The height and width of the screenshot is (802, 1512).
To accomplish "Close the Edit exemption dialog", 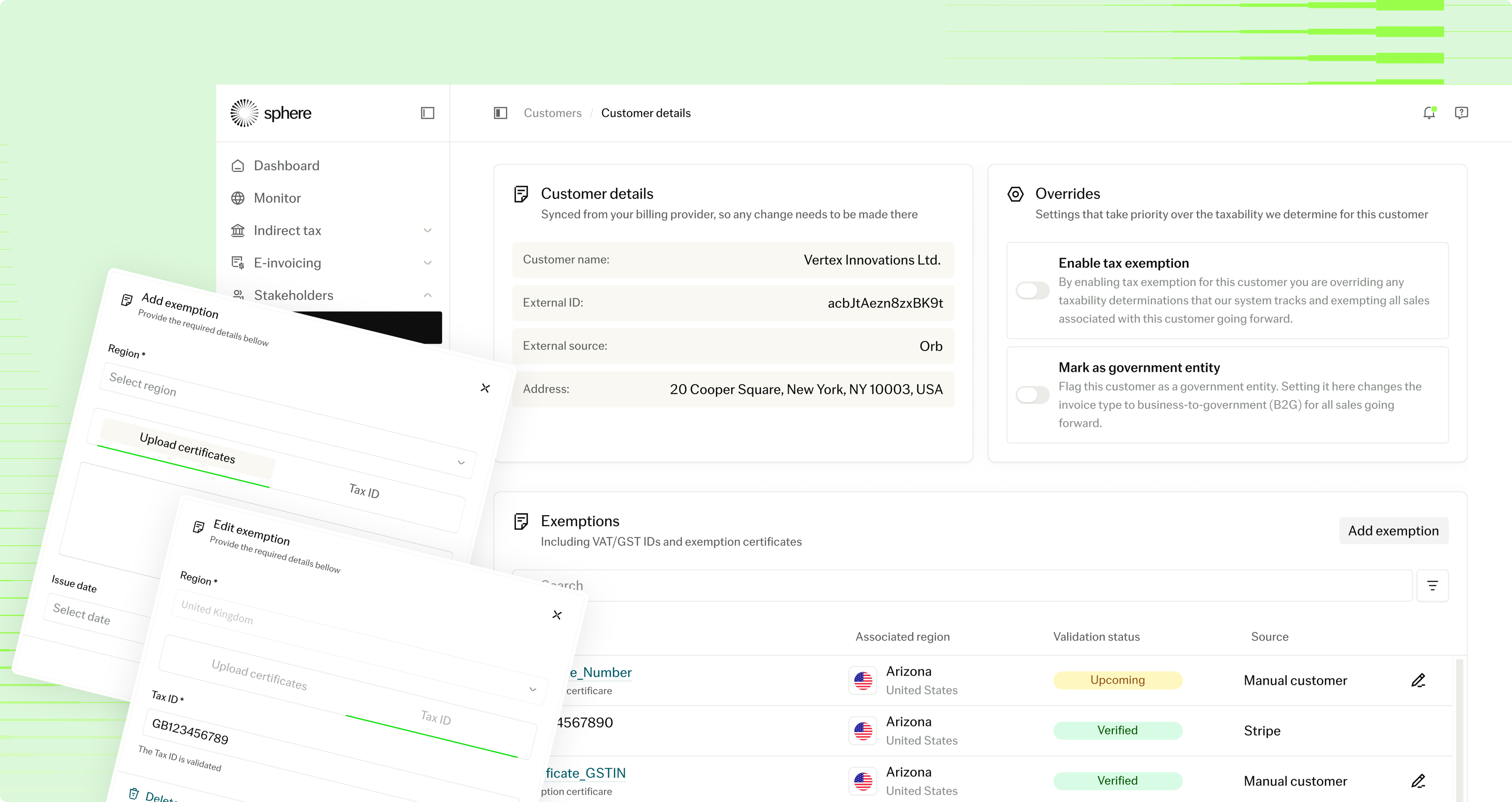I will (557, 615).
